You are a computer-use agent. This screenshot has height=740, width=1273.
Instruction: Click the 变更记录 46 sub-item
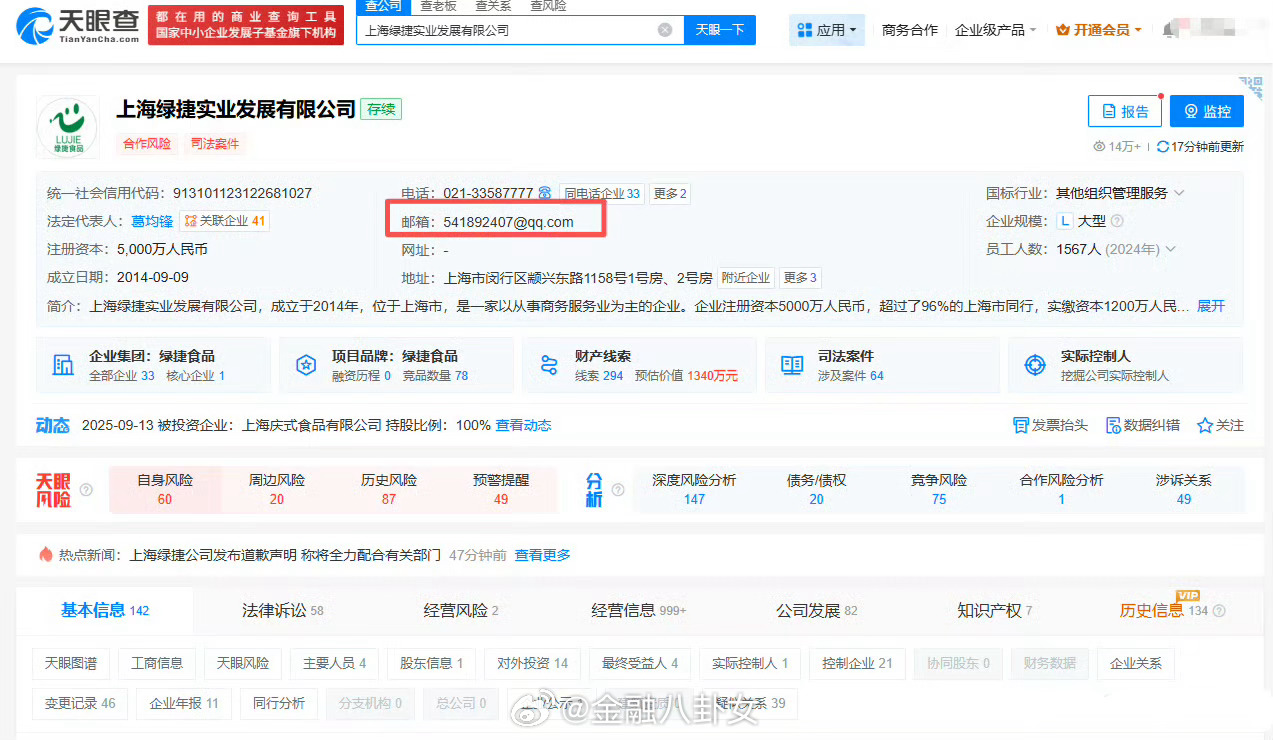(80, 703)
